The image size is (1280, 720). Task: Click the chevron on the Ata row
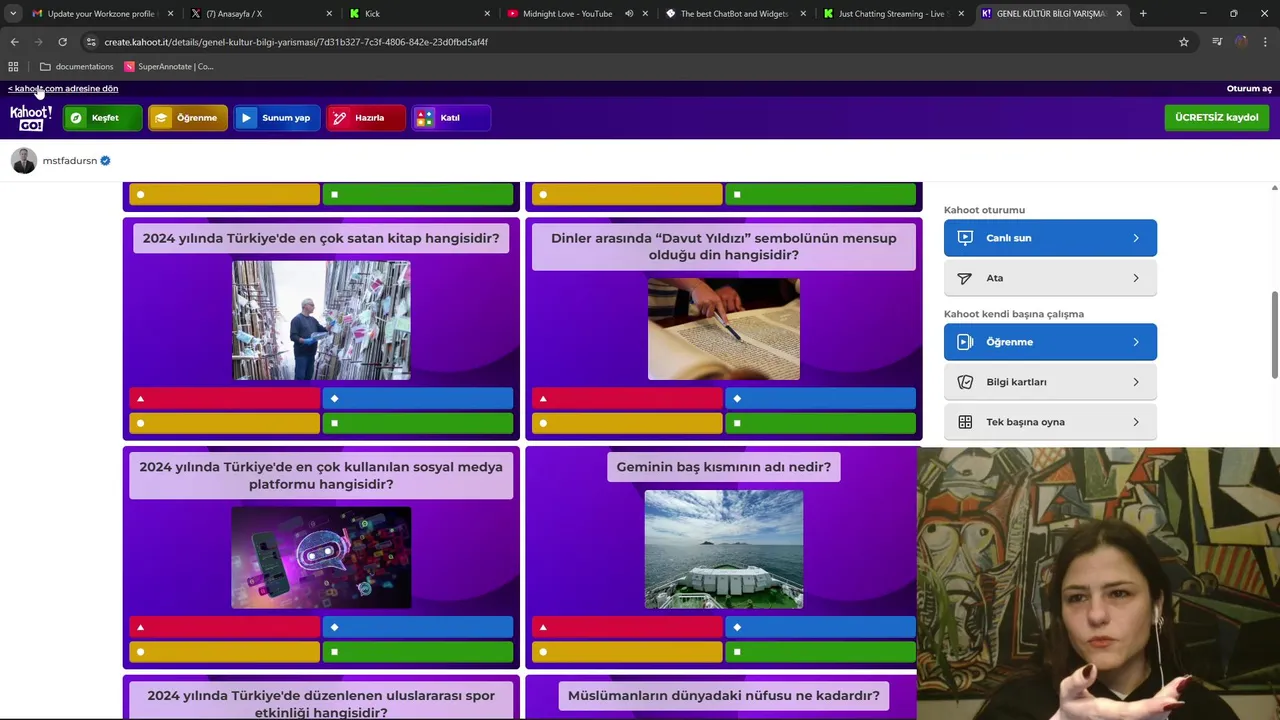coord(1136,278)
